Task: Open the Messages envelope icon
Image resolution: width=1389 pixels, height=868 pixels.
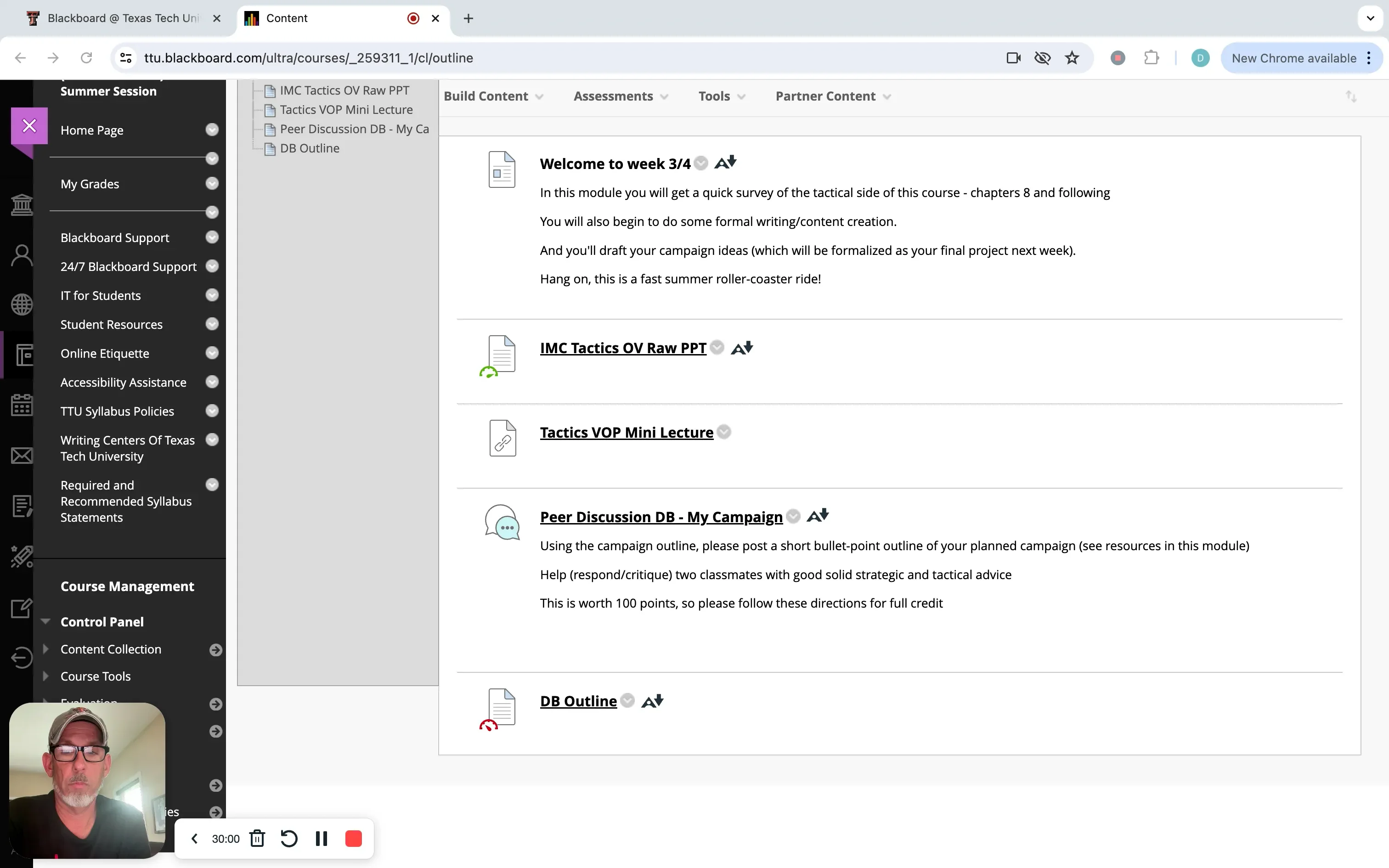Action: (22, 456)
